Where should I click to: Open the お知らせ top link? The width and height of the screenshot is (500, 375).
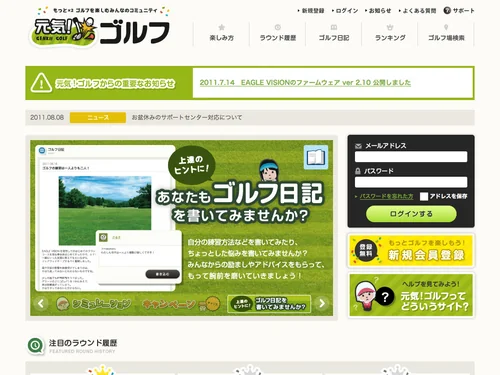(x=380, y=11)
